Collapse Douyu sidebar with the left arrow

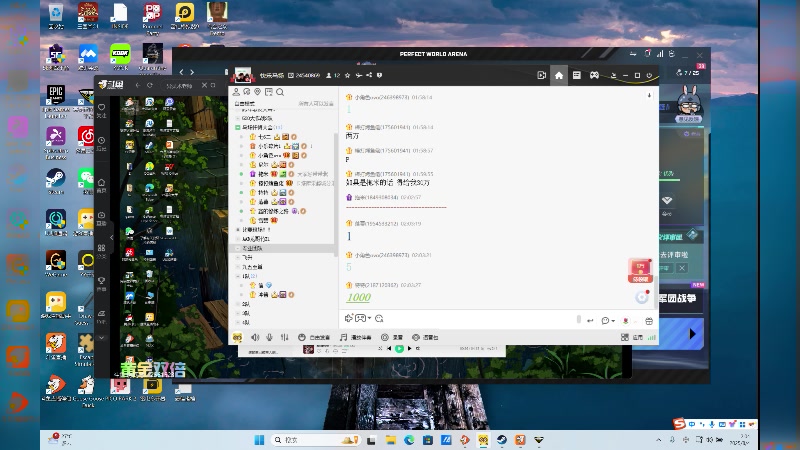112,237
